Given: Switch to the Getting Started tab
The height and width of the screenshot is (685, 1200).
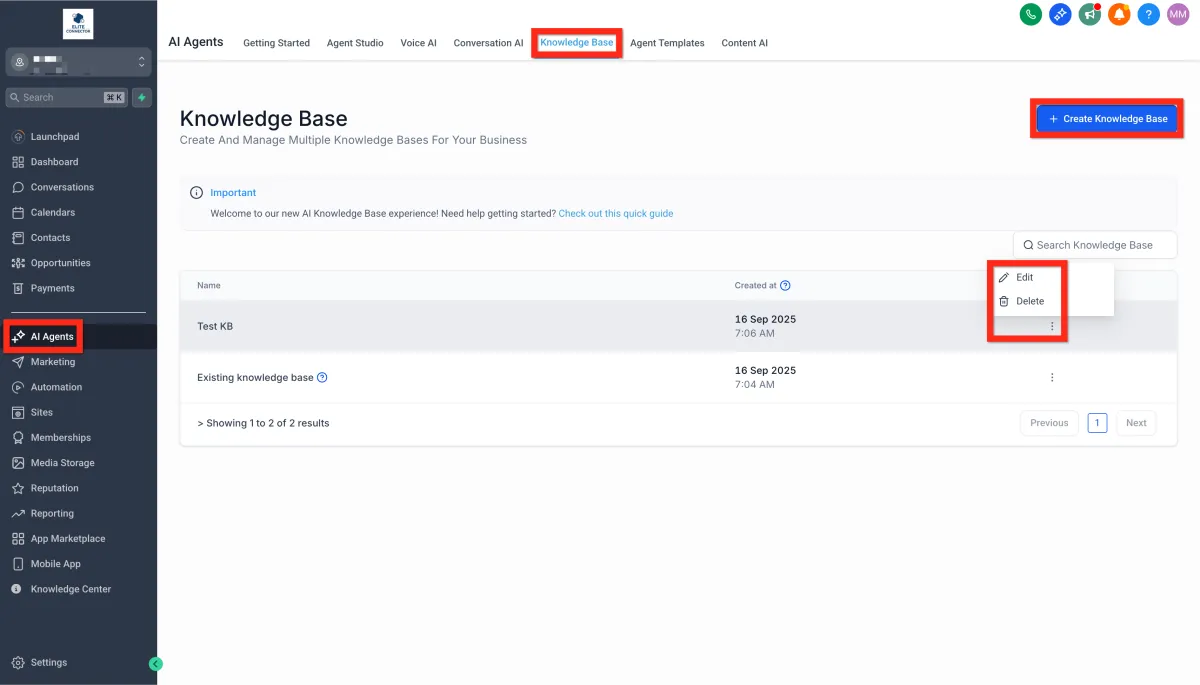Looking at the screenshot, I should point(277,43).
